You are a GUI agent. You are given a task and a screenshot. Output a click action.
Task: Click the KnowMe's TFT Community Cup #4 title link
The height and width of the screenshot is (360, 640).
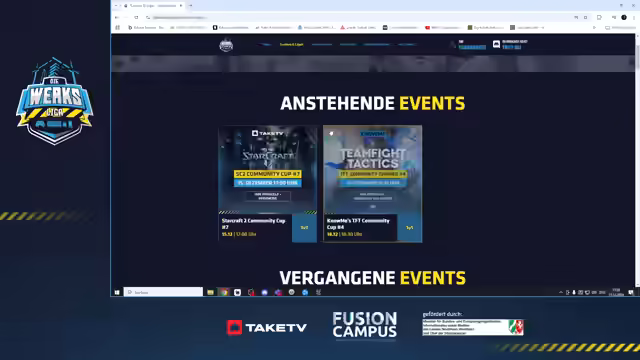tap(358, 224)
